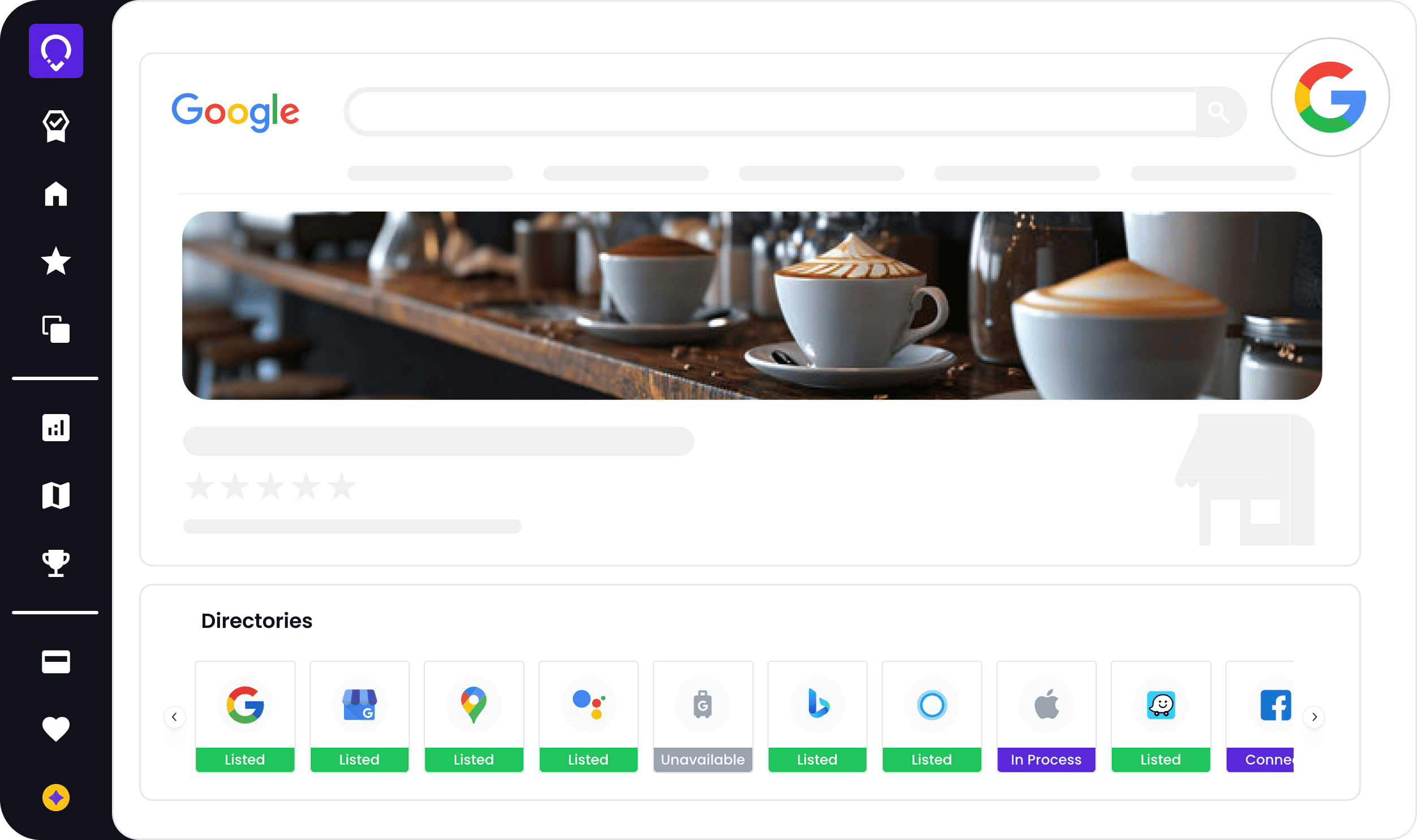Select the heart icon in sidebar
1417x840 pixels.
click(55, 729)
